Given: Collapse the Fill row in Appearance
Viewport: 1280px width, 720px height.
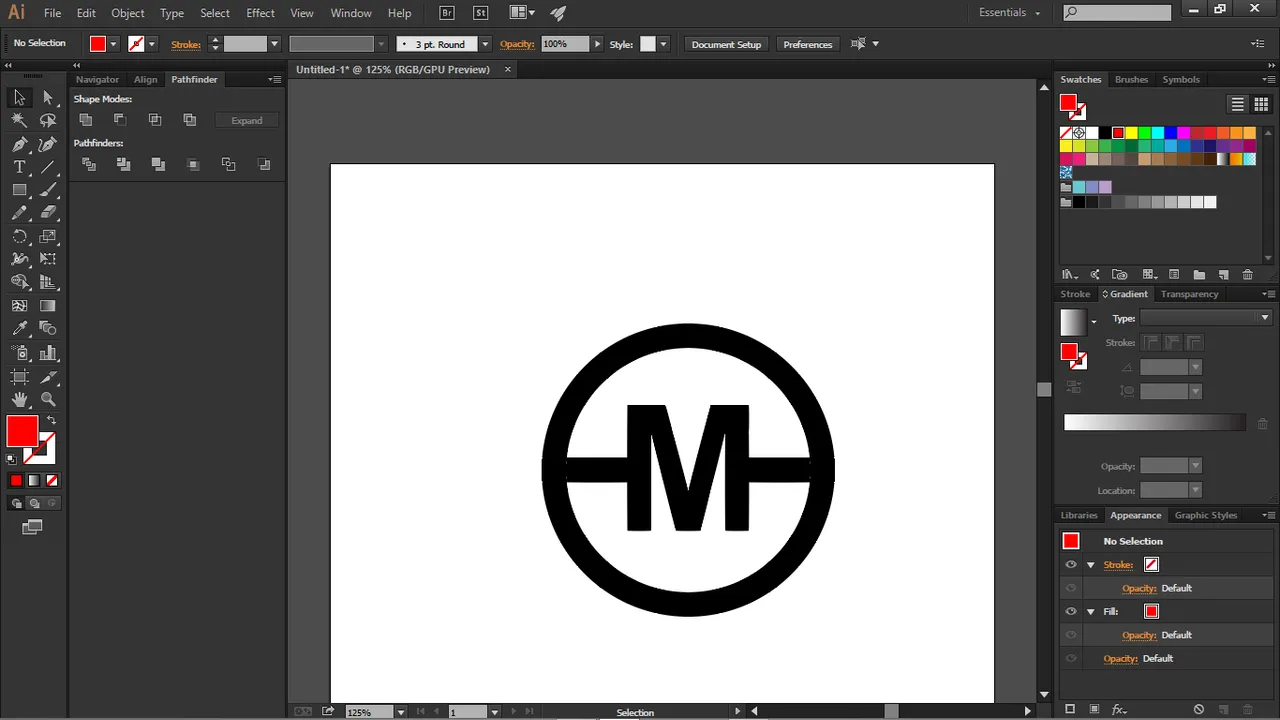Looking at the screenshot, I should coord(1091,612).
